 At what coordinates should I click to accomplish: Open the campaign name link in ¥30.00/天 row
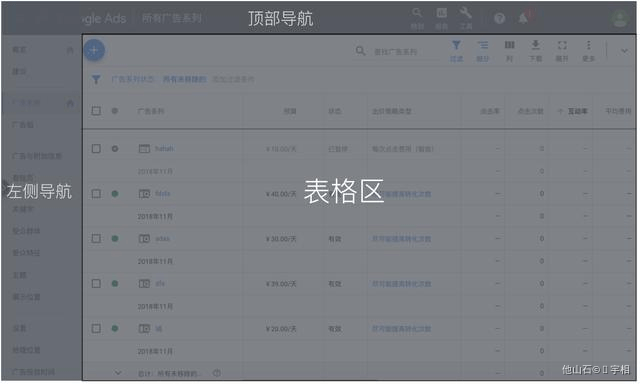(162, 238)
